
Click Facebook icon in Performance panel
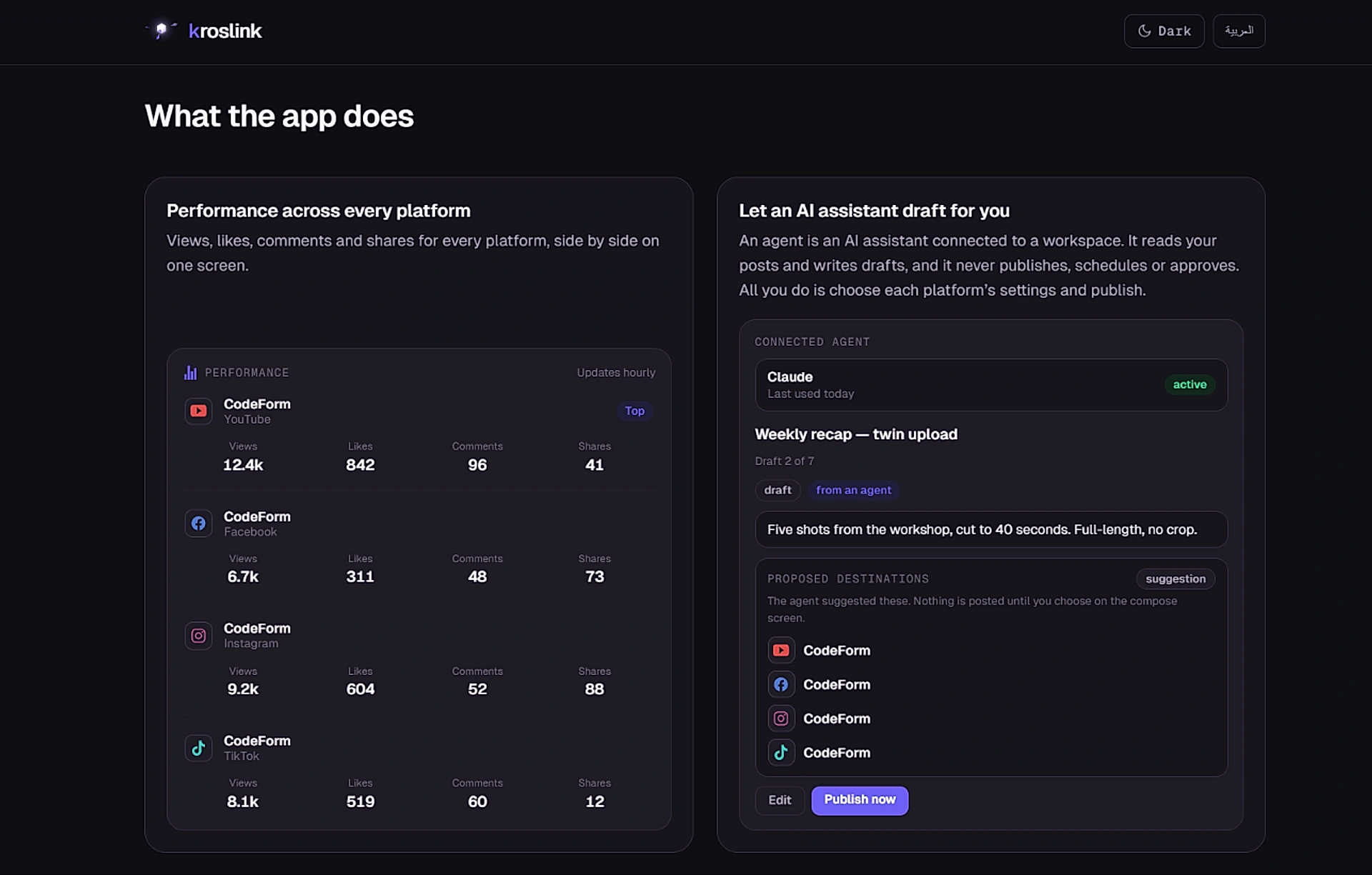click(x=199, y=524)
